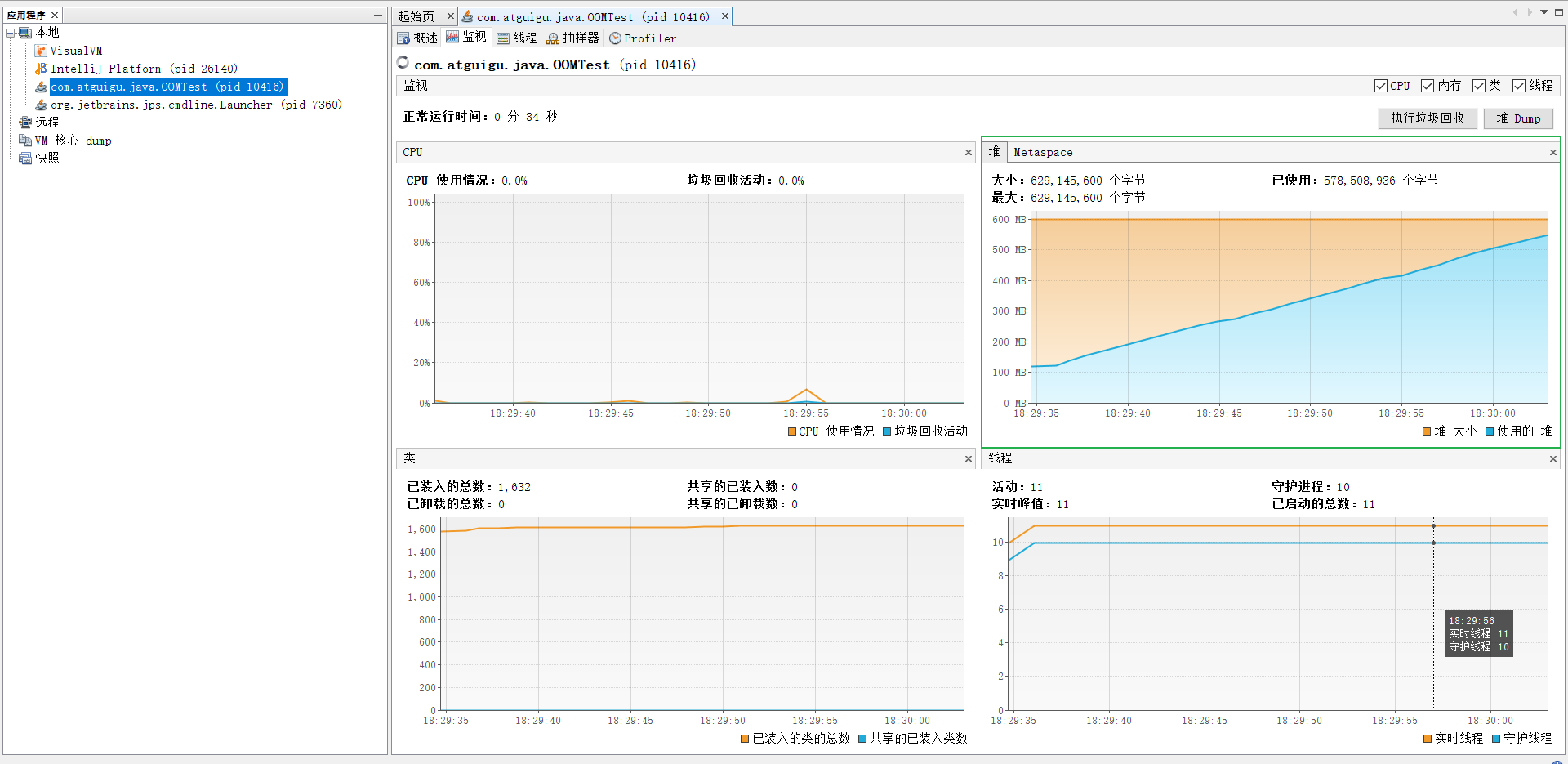Select the 远程 remote tree item
The height and width of the screenshot is (764, 1568).
(47, 123)
